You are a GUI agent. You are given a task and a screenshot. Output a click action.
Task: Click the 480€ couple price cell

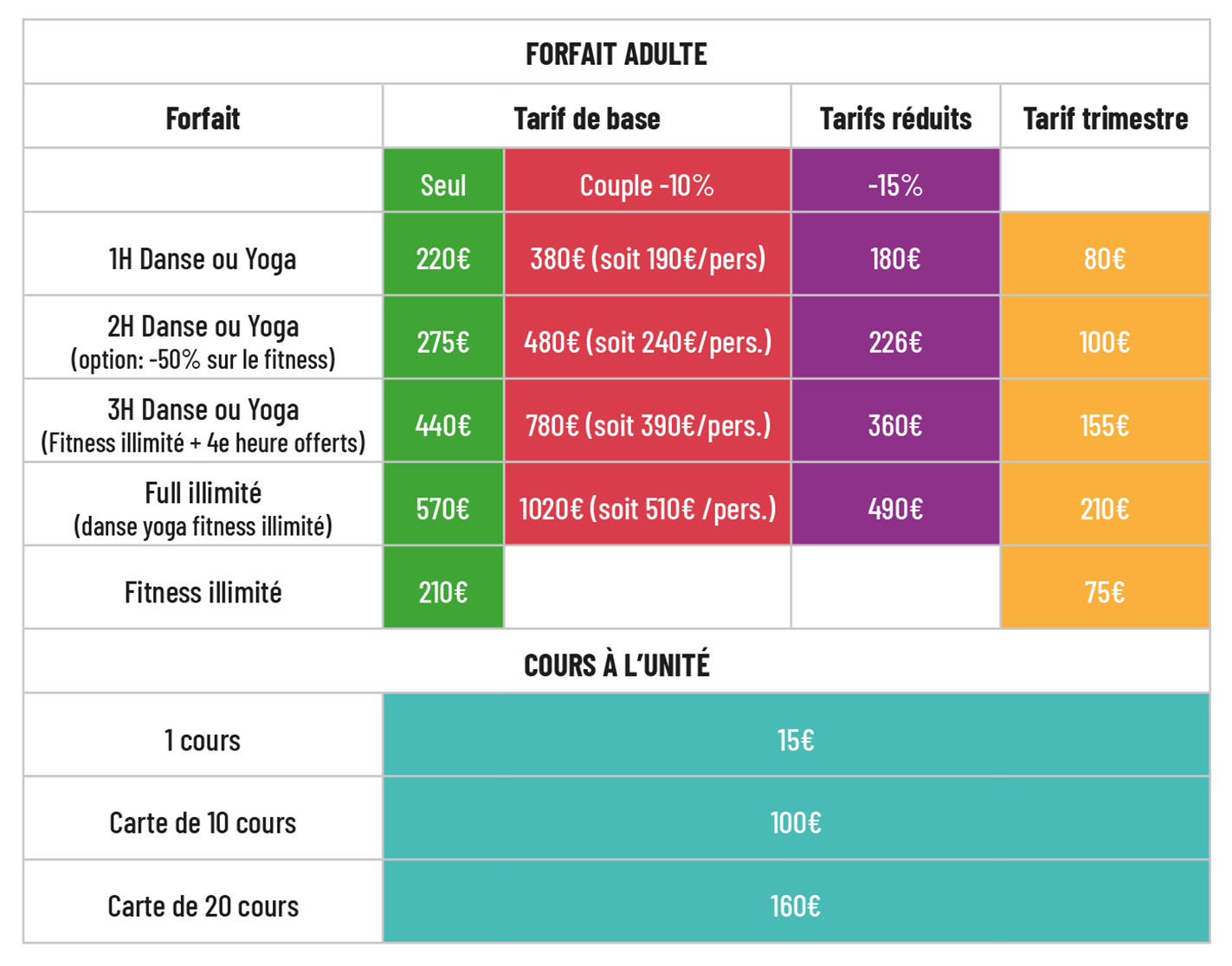(647, 342)
